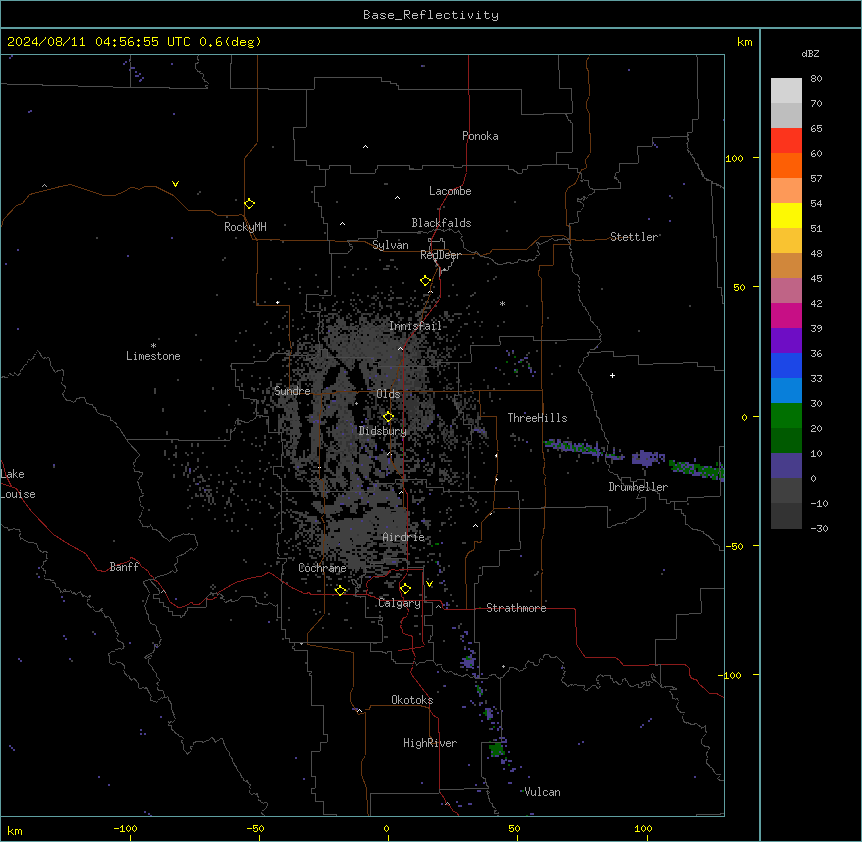Select the Drumheller label
This screenshot has height=842, width=862.
pos(638,487)
